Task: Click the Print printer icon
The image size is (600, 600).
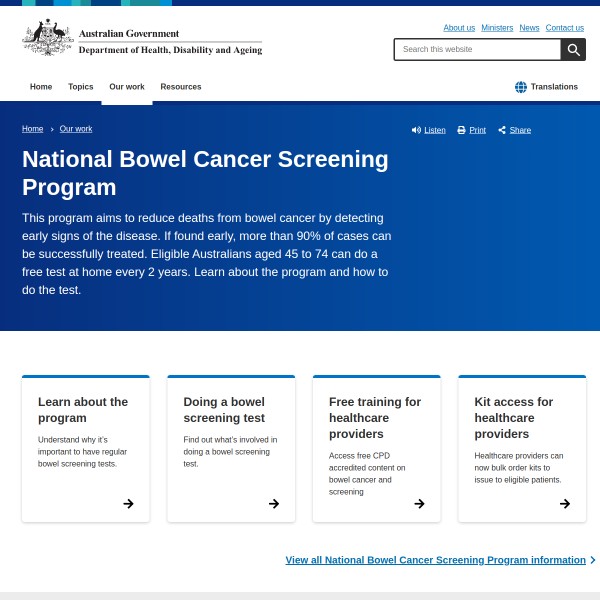Action: point(461,130)
